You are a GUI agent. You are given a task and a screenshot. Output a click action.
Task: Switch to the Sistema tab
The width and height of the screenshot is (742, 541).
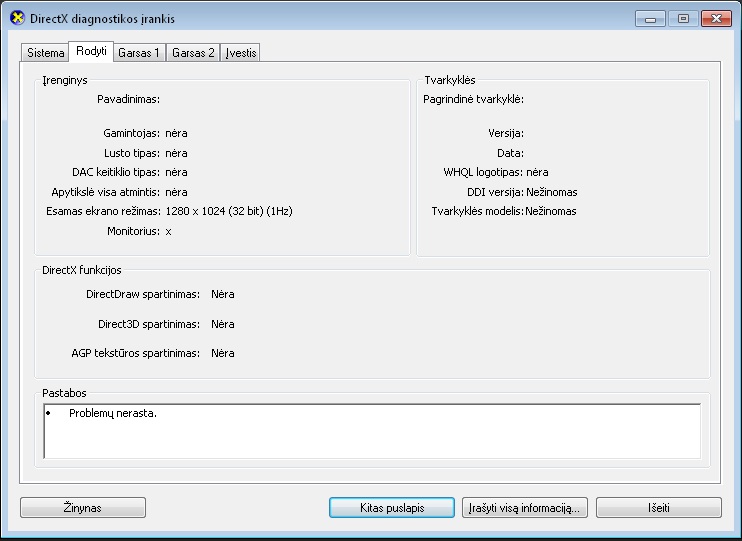click(45, 53)
